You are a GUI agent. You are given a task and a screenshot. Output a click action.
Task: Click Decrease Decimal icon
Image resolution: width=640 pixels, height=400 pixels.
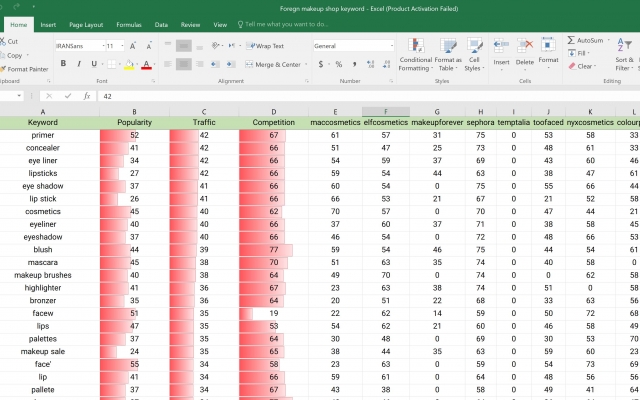(x=386, y=64)
